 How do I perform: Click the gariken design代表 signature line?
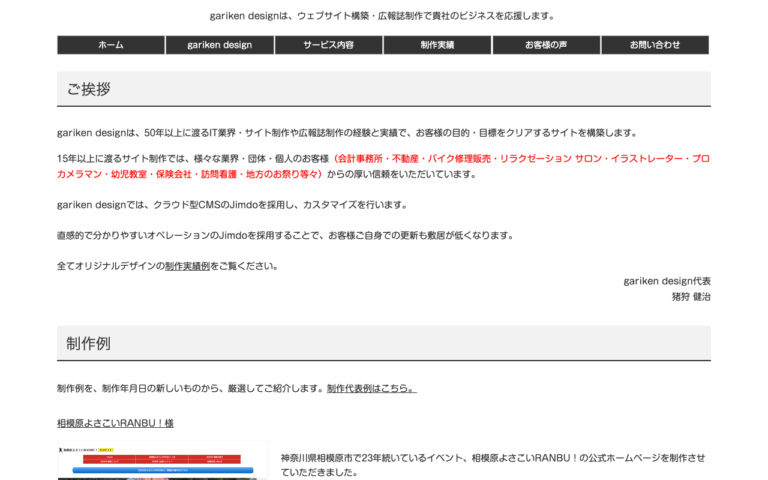pyautogui.click(x=667, y=281)
